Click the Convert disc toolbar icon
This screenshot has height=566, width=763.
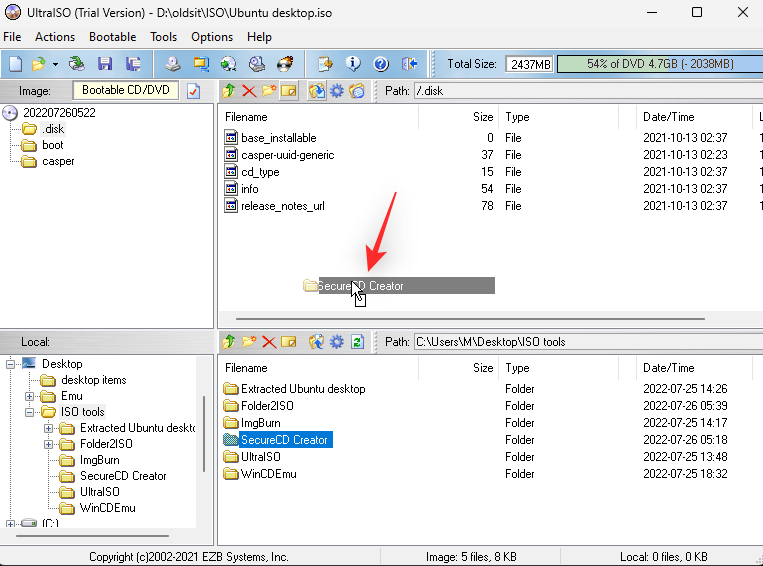pos(228,64)
